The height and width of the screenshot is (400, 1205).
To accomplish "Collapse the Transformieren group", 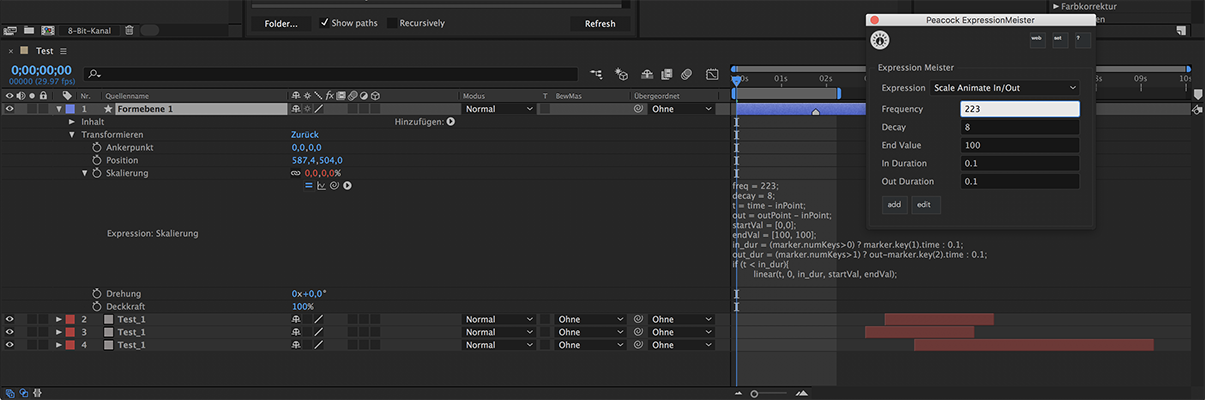I will 72,134.
